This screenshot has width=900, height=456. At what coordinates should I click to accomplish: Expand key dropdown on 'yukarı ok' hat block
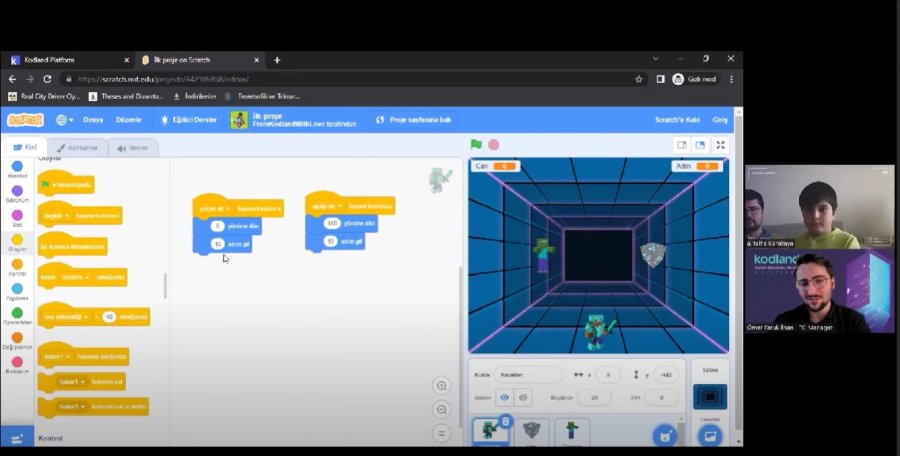click(228, 209)
